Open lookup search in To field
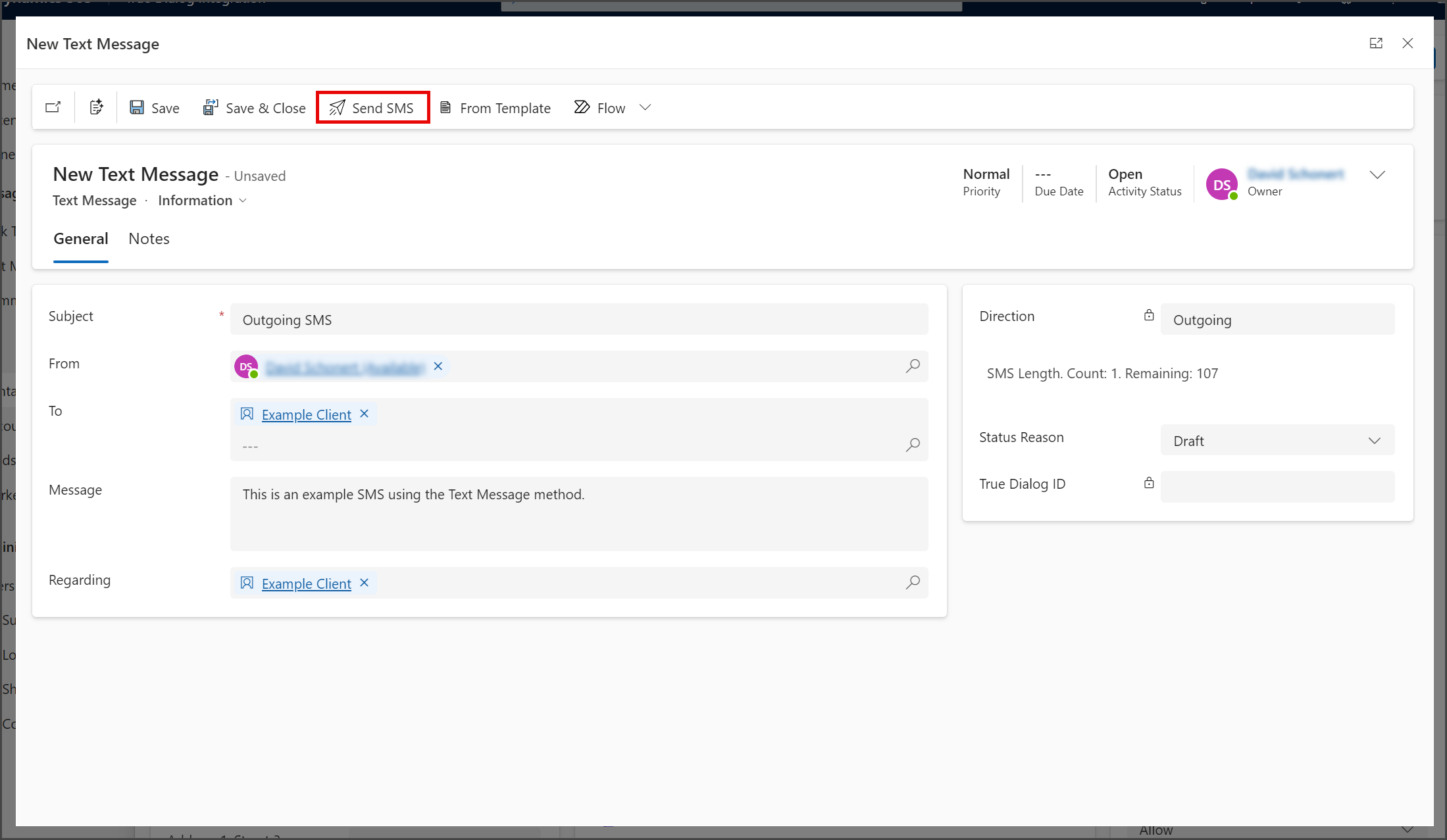The height and width of the screenshot is (840, 1447). pyautogui.click(x=913, y=445)
